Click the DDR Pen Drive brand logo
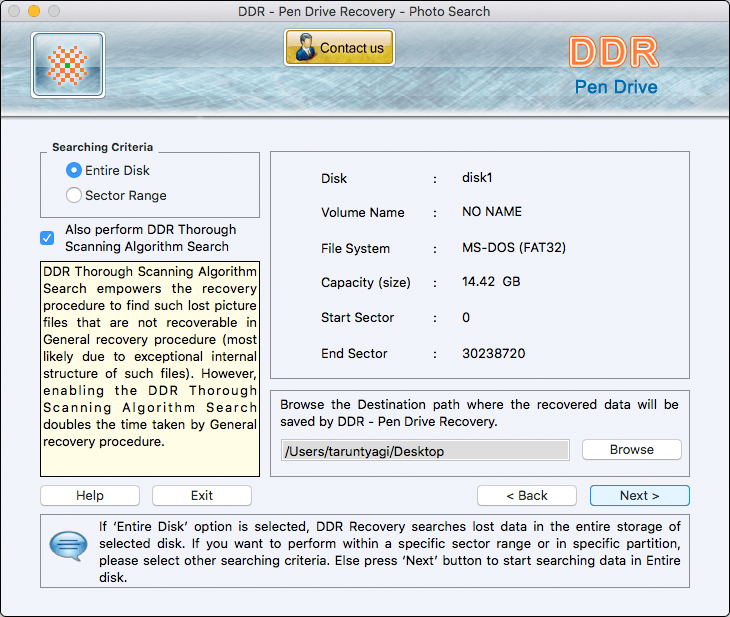 [615, 66]
